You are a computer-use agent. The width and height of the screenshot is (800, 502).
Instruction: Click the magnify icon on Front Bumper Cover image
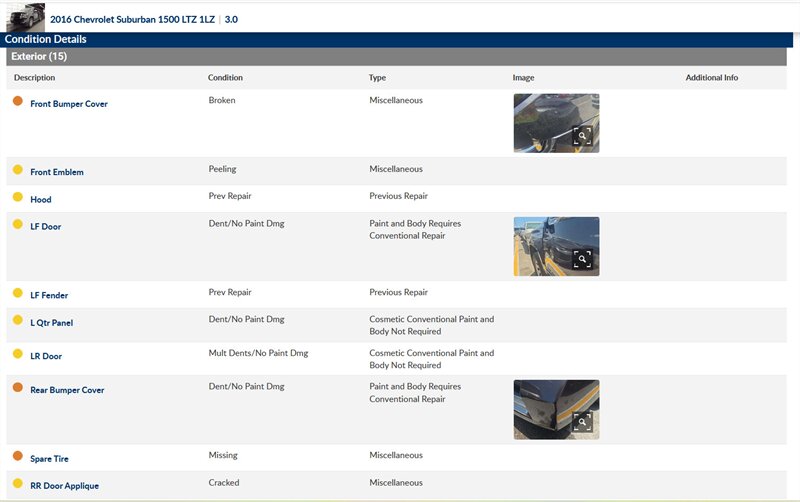[x=583, y=137]
